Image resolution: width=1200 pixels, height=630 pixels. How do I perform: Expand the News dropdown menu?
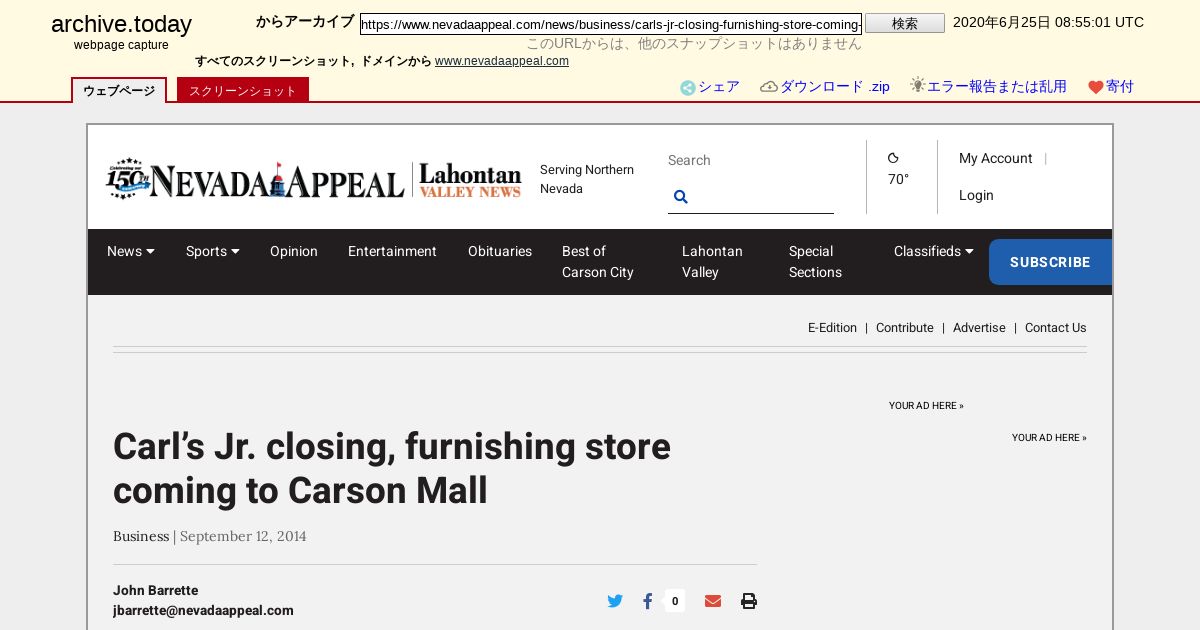131,251
